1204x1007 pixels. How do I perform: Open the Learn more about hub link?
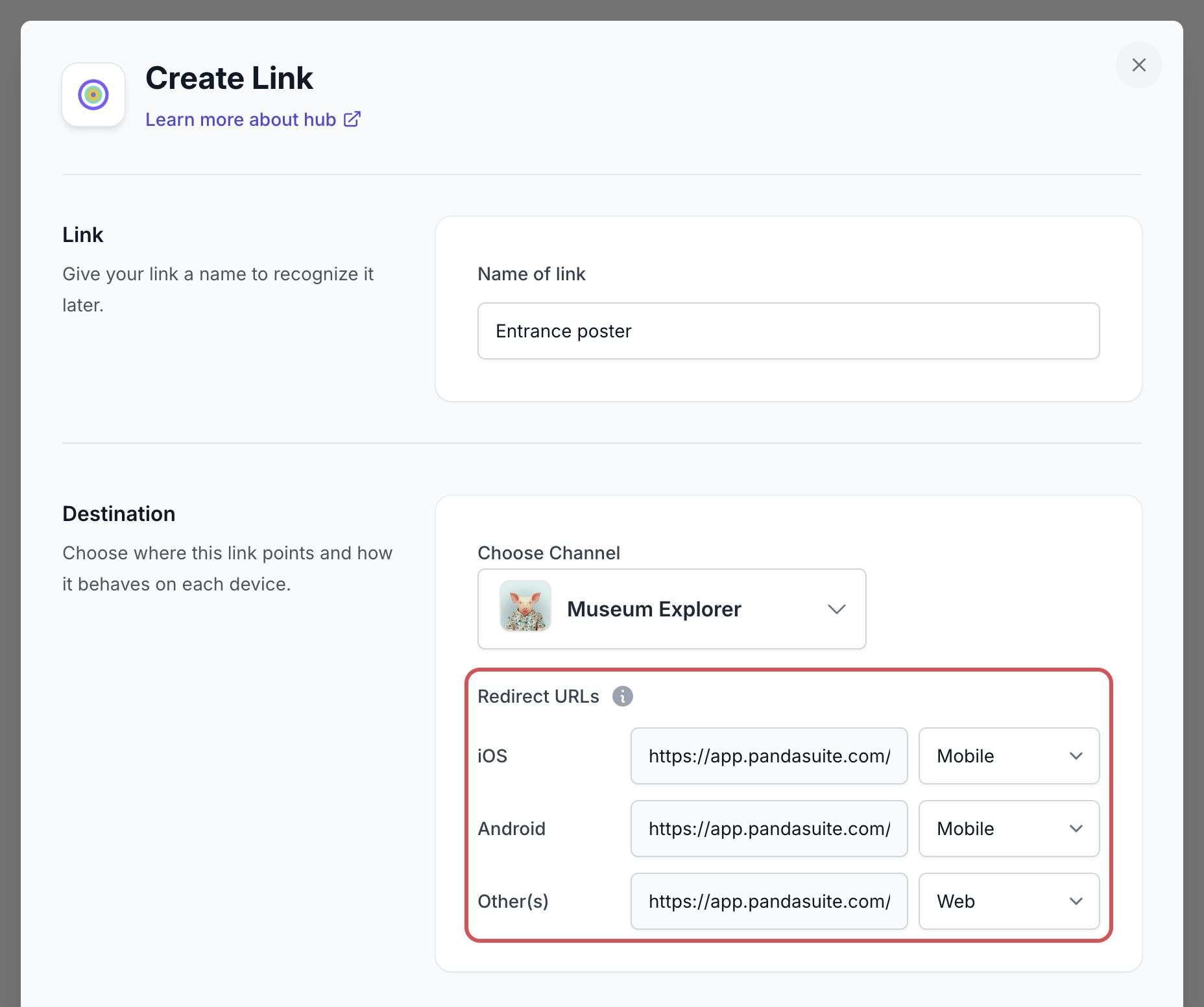[252, 119]
